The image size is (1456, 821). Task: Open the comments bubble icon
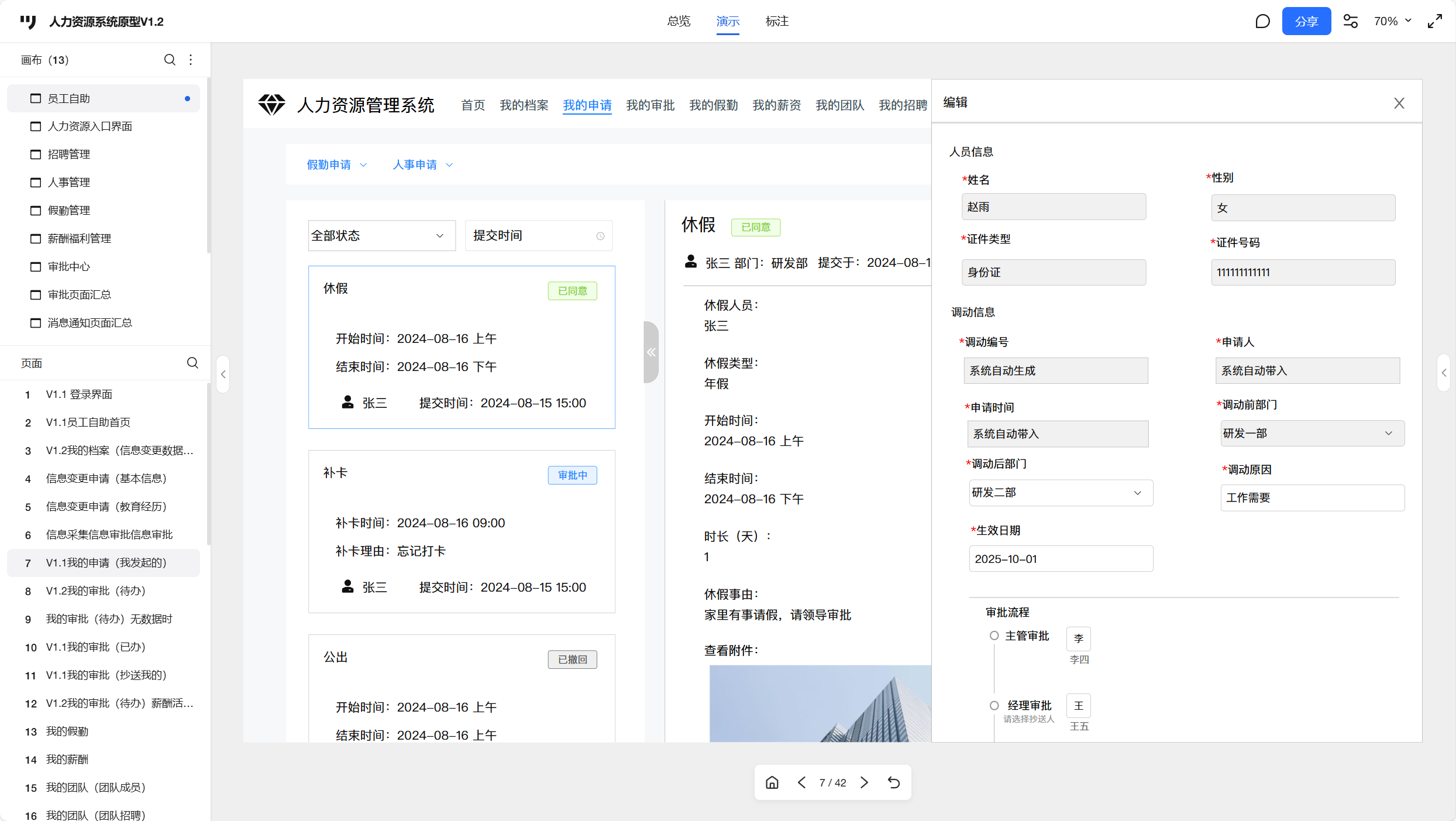1262,22
